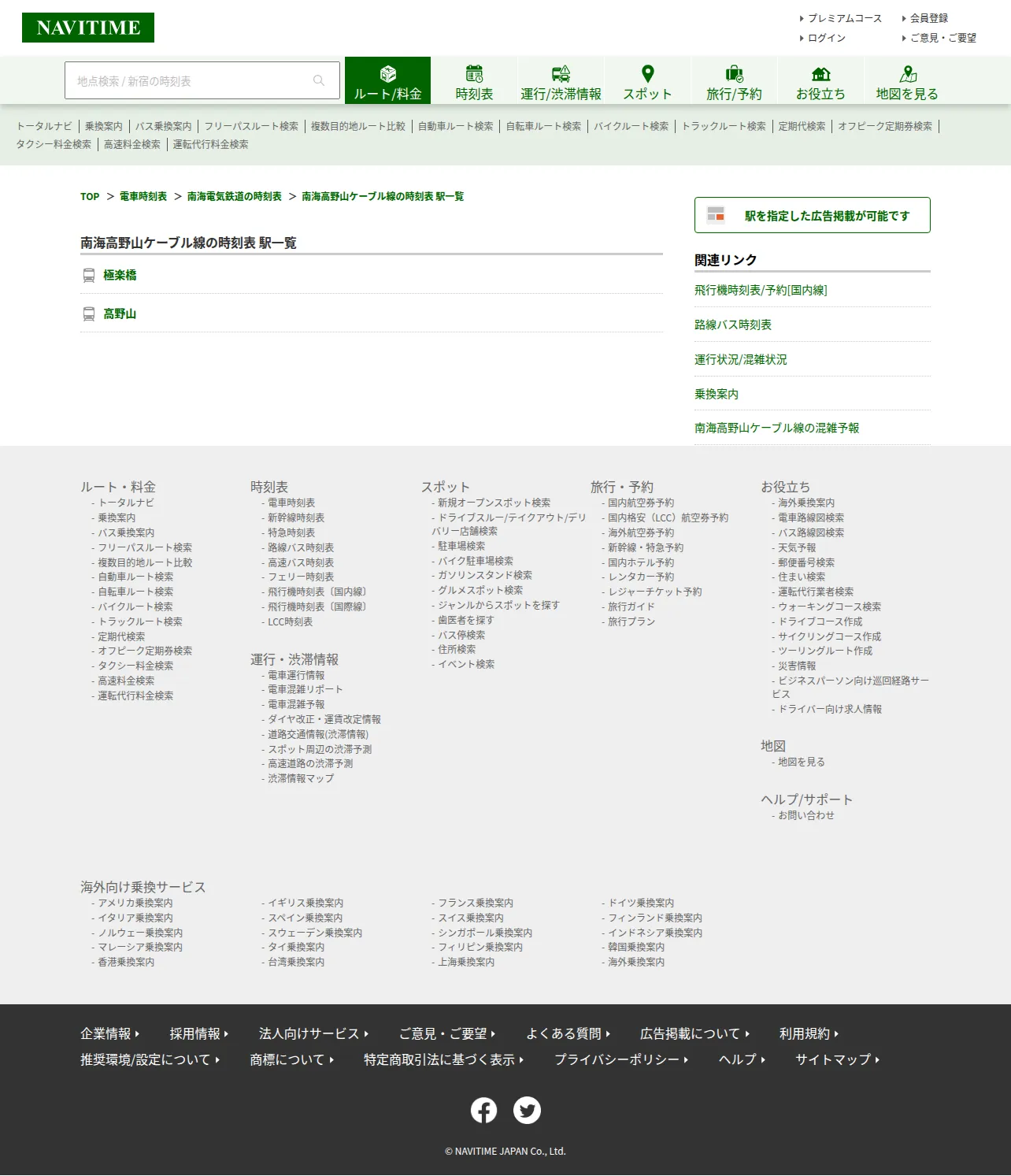Viewport: 1011px width, 1176px height.
Task: Open シンガポール乗換案内 footer link
Action: 485,933
